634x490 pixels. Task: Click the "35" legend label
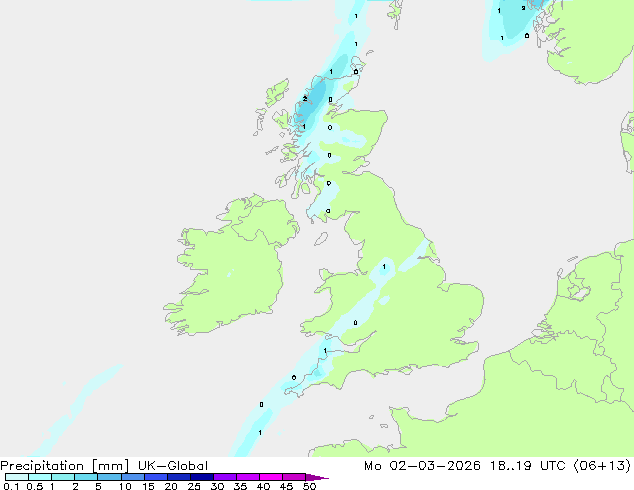(x=240, y=486)
